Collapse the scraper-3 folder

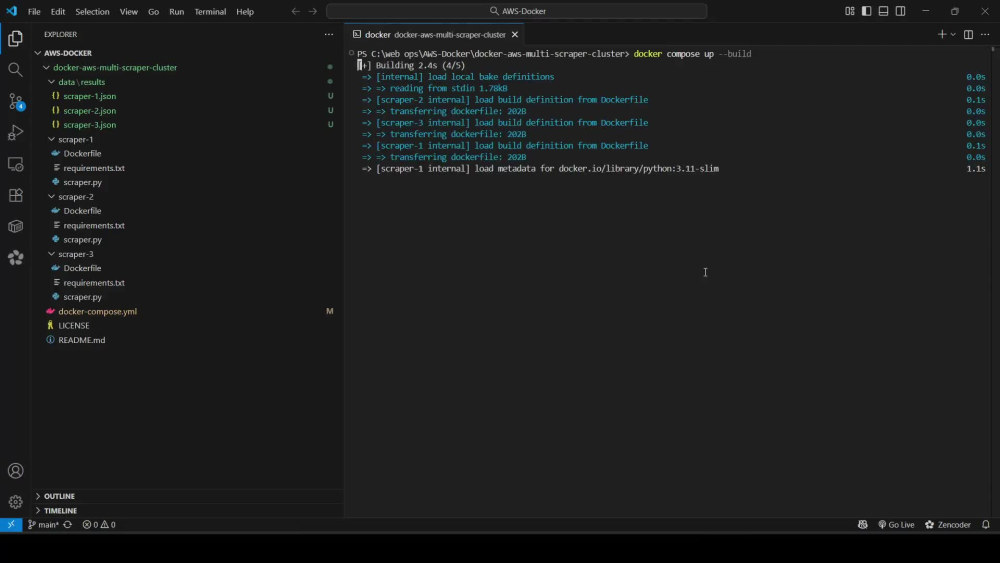pos(52,254)
